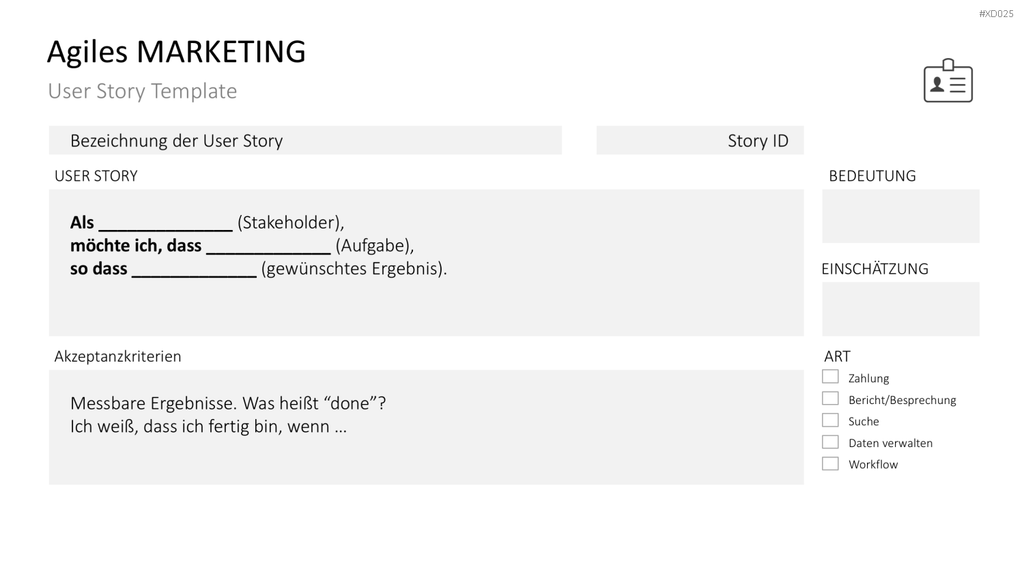Check the Zahlung checkbox

(x=830, y=377)
